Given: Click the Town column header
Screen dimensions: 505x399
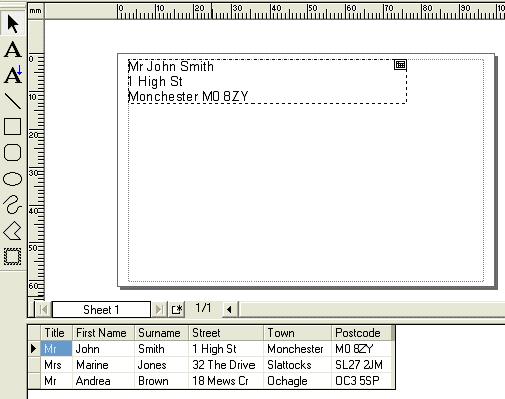Looking at the screenshot, I should point(298,333).
